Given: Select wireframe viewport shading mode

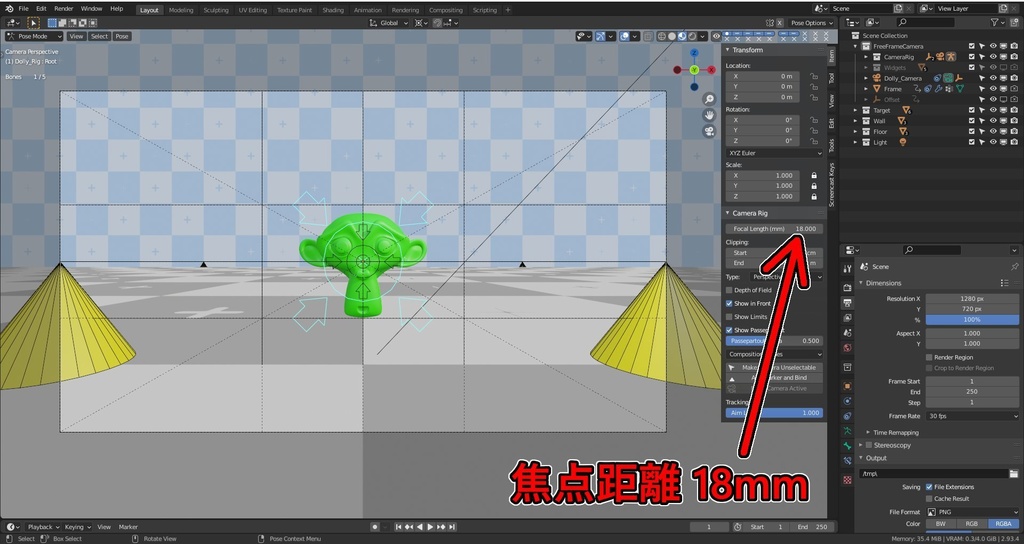Looking at the screenshot, I should [x=662, y=37].
